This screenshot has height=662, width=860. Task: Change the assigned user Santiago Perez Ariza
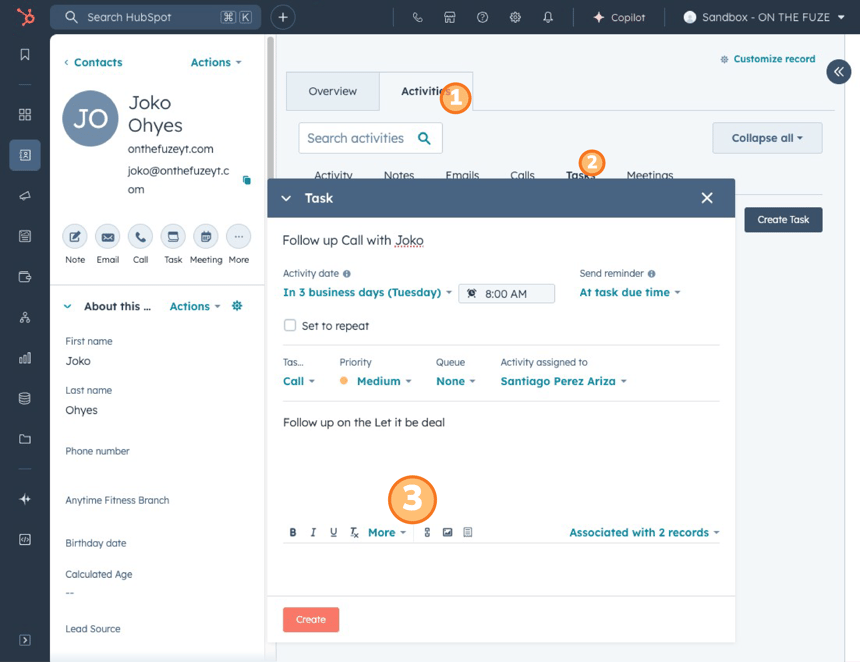coord(563,381)
